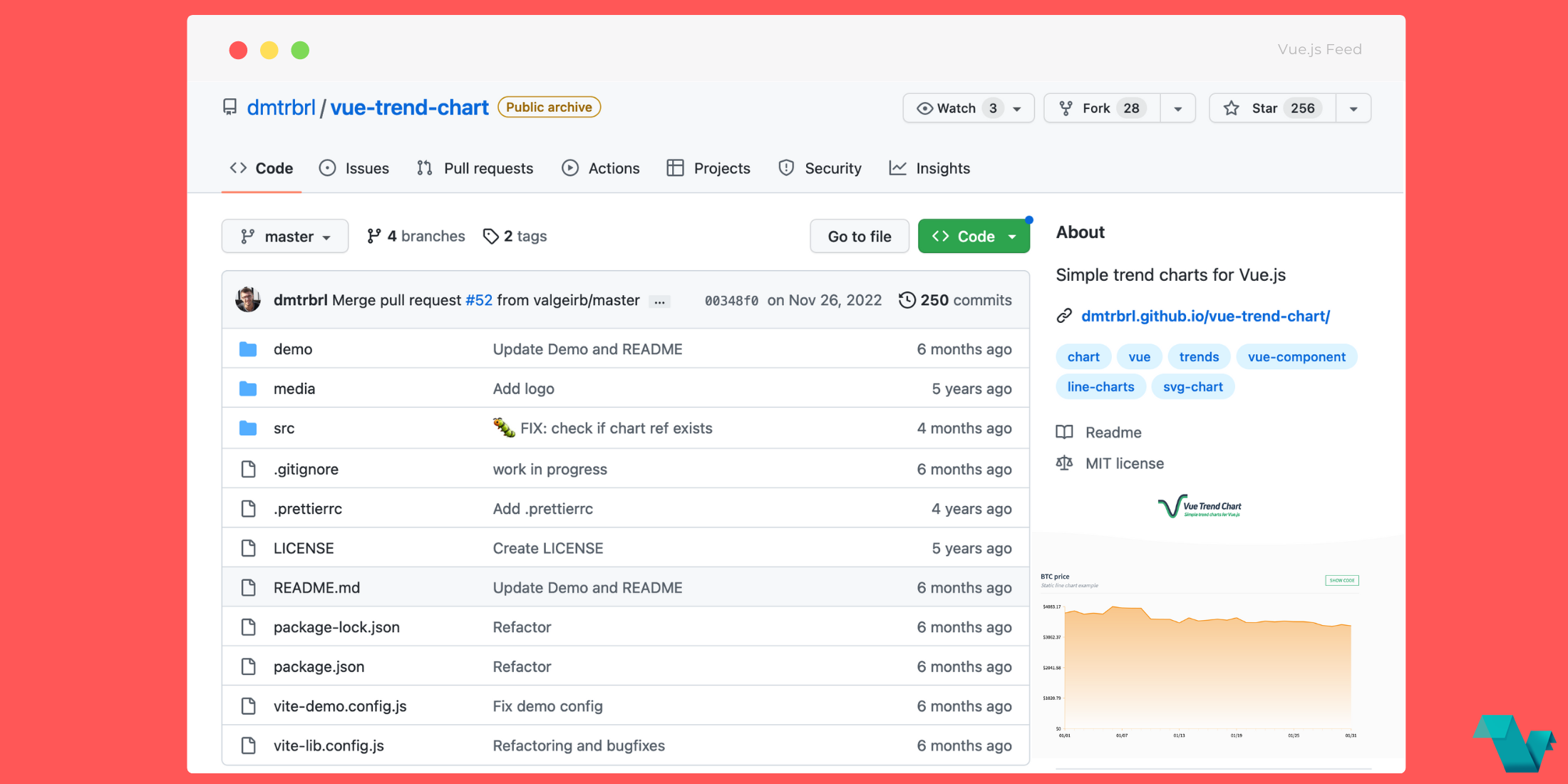1568x784 pixels.
Task: Open the Insights graph icon
Action: click(897, 168)
